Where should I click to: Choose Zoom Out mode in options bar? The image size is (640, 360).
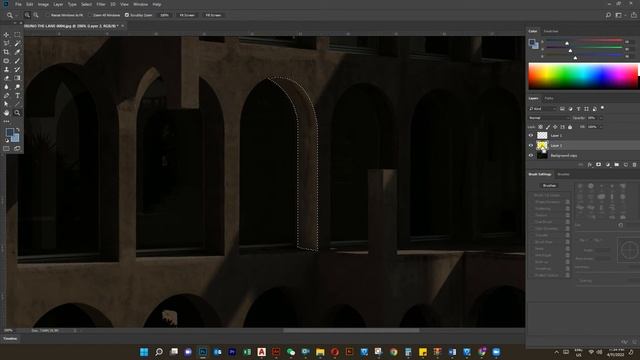pos(36,15)
